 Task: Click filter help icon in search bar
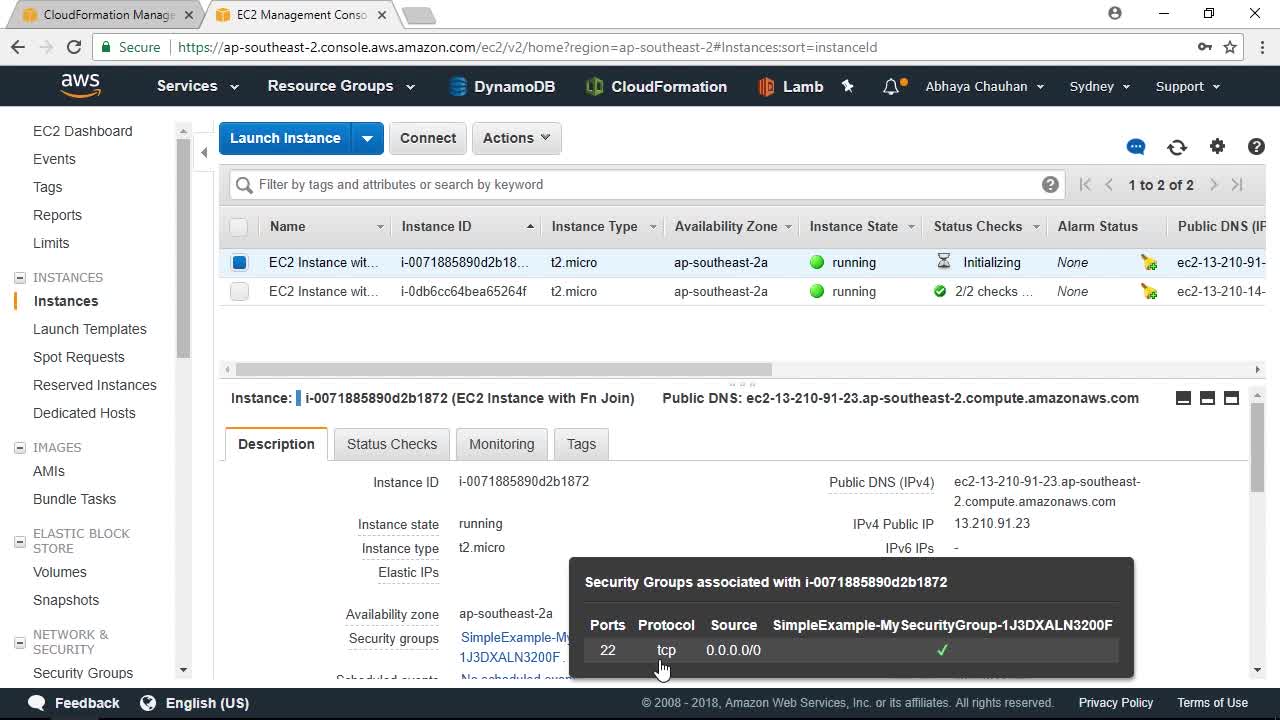coord(1050,184)
